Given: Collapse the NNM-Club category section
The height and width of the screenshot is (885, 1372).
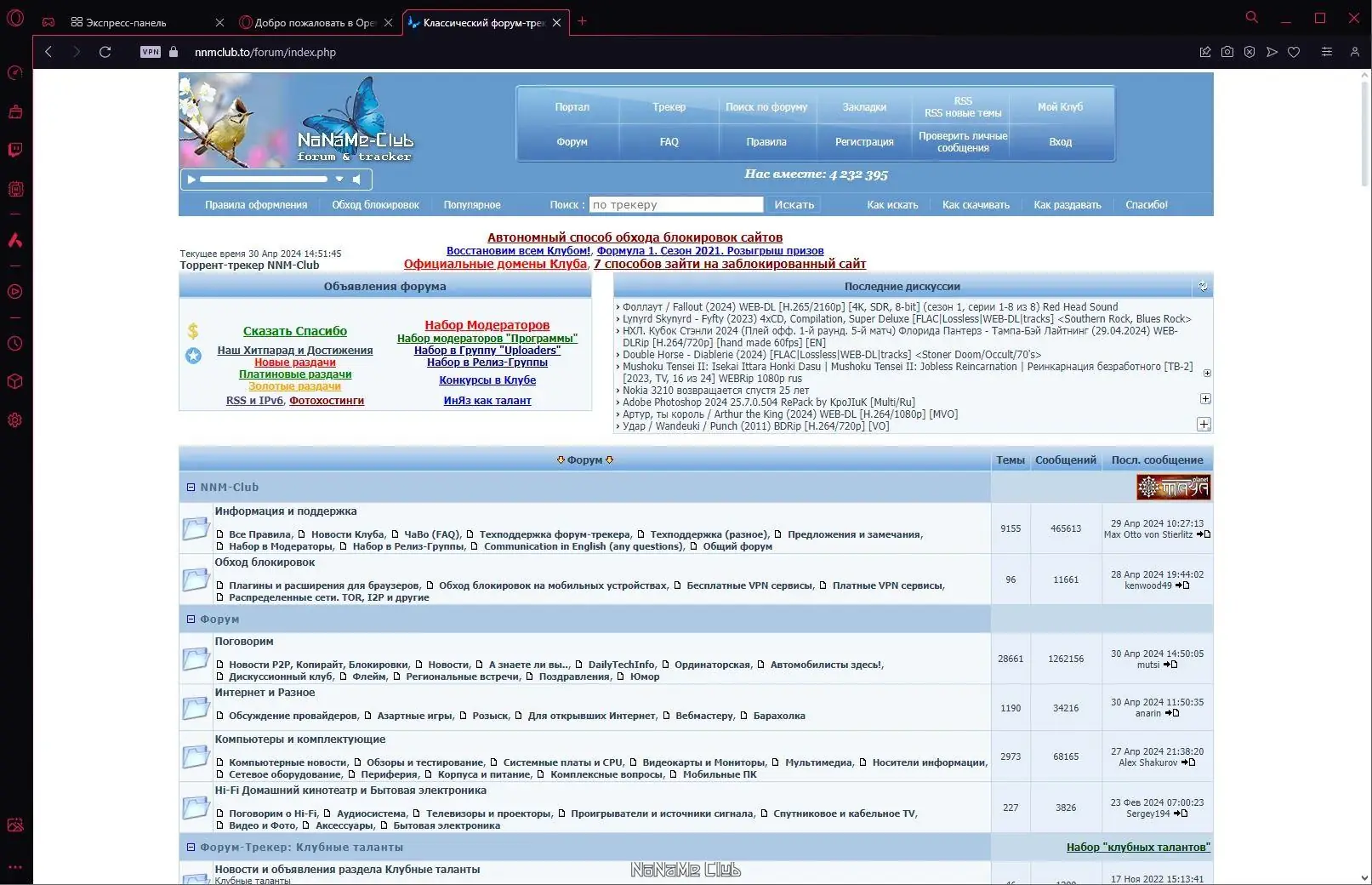Looking at the screenshot, I should point(191,488).
